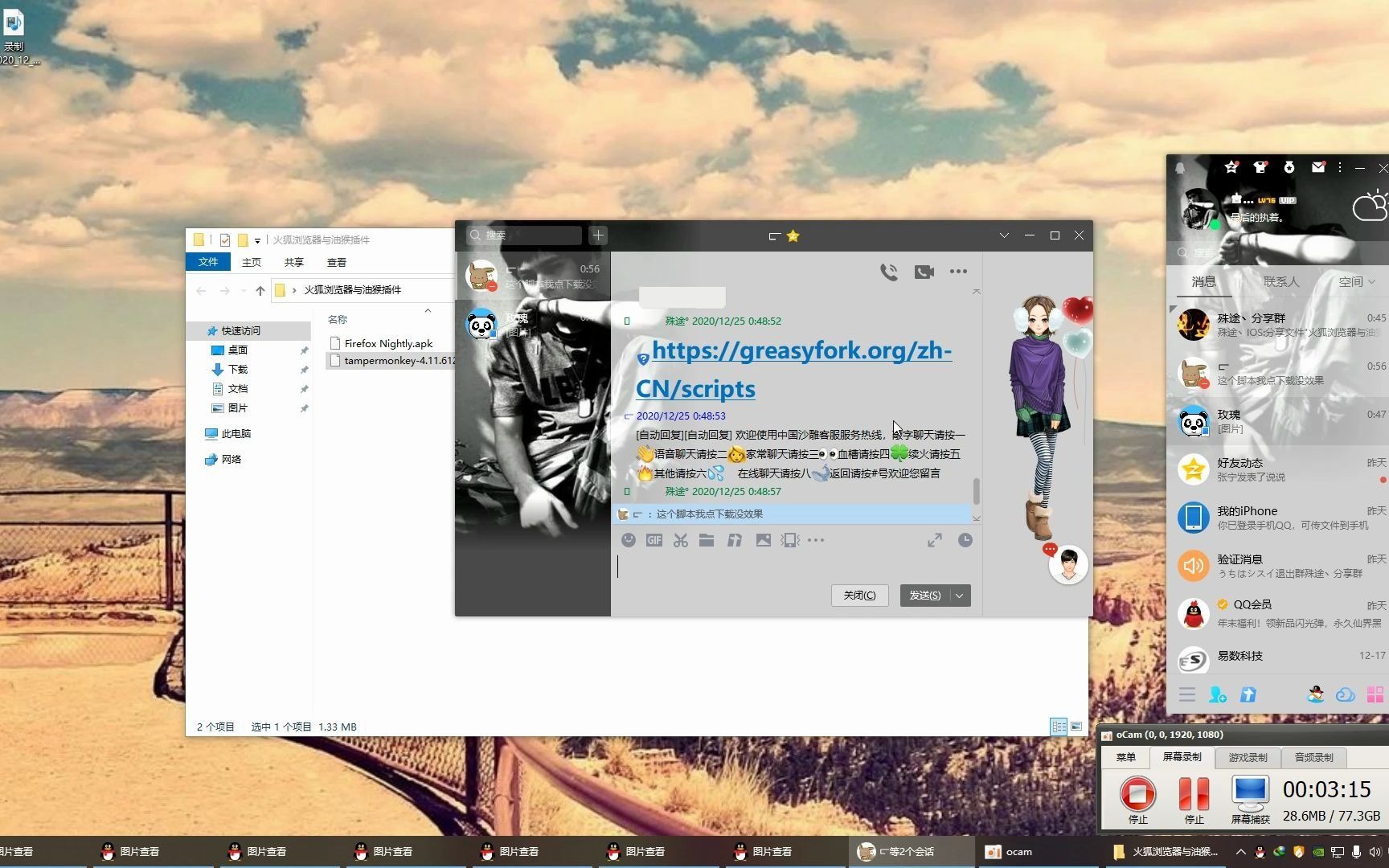Open more options next to video call

(x=958, y=272)
